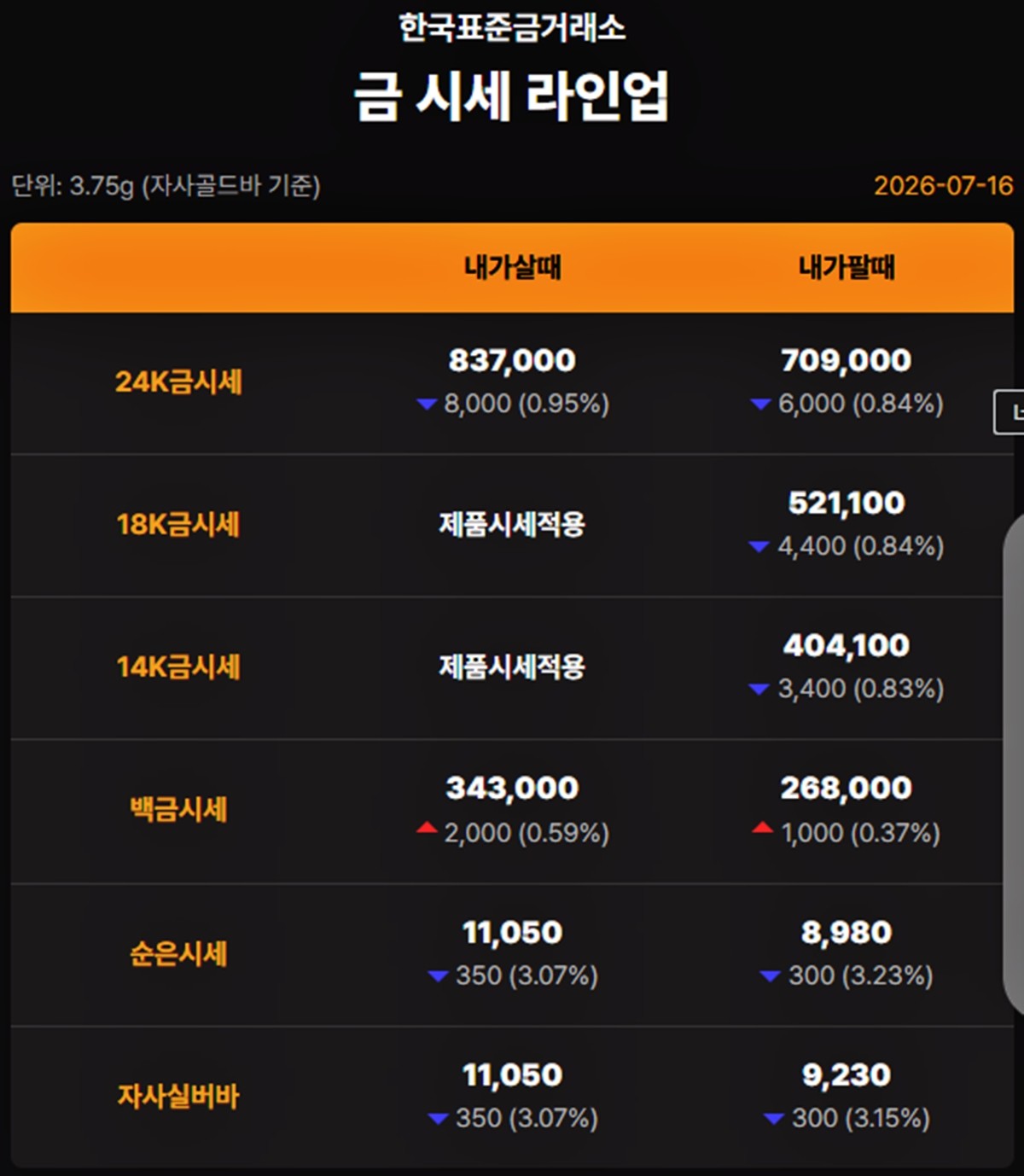This screenshot has width=1024, height=1176.
Task: Click the platinum sell price 268,000
Action: tap(847, 788)
